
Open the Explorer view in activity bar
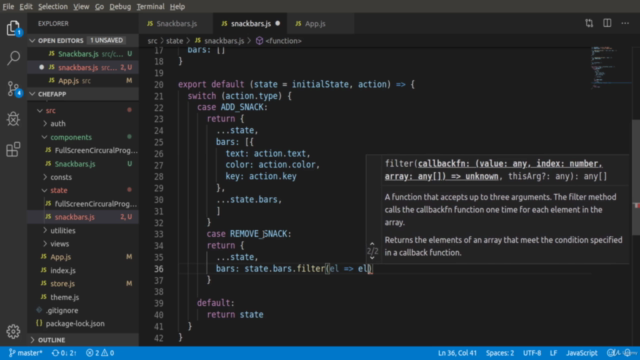point(13,28)
